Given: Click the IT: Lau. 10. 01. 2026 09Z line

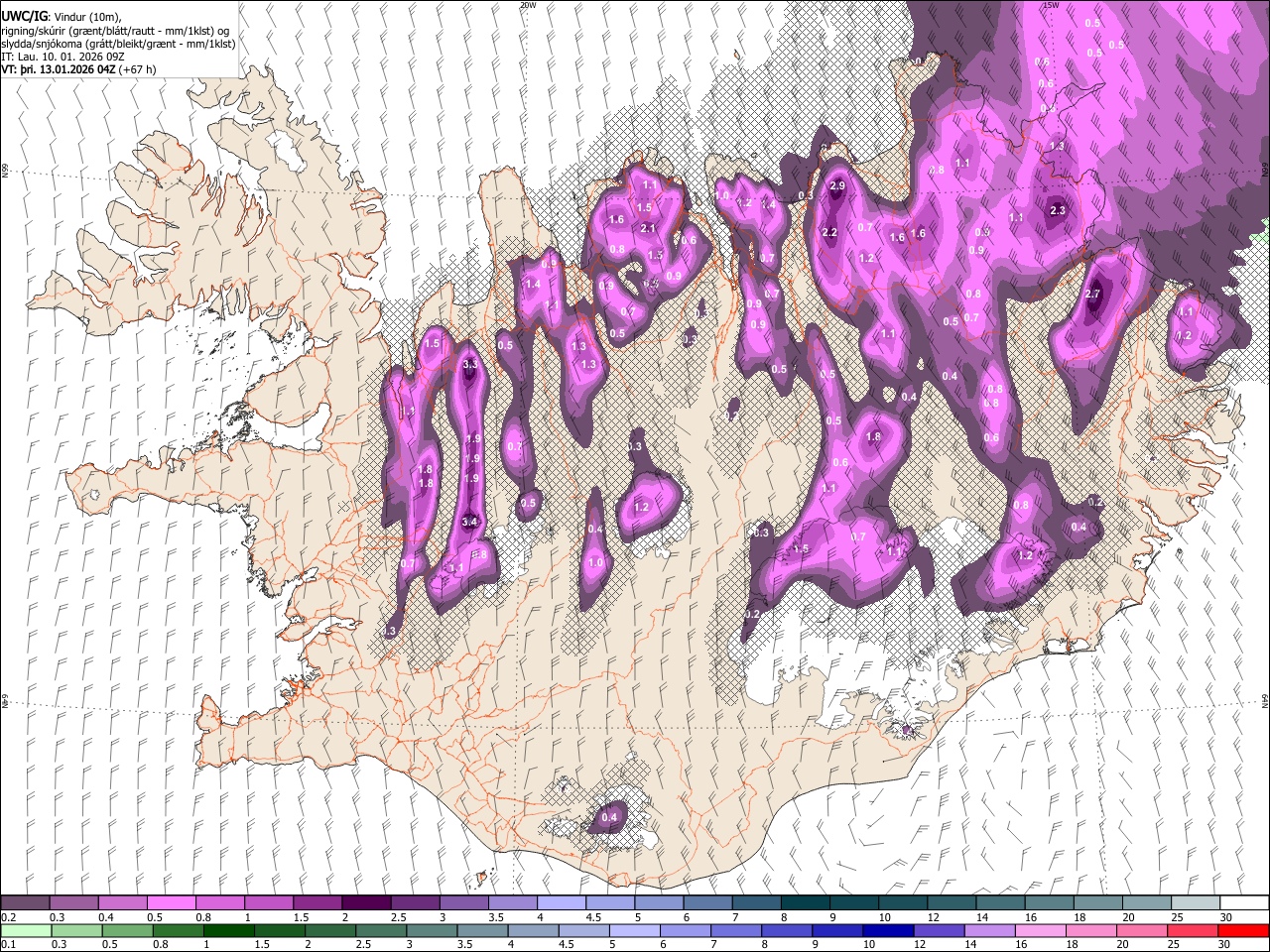Looking at the screenshot, I should pyautogui.click(x=63, y=57).
